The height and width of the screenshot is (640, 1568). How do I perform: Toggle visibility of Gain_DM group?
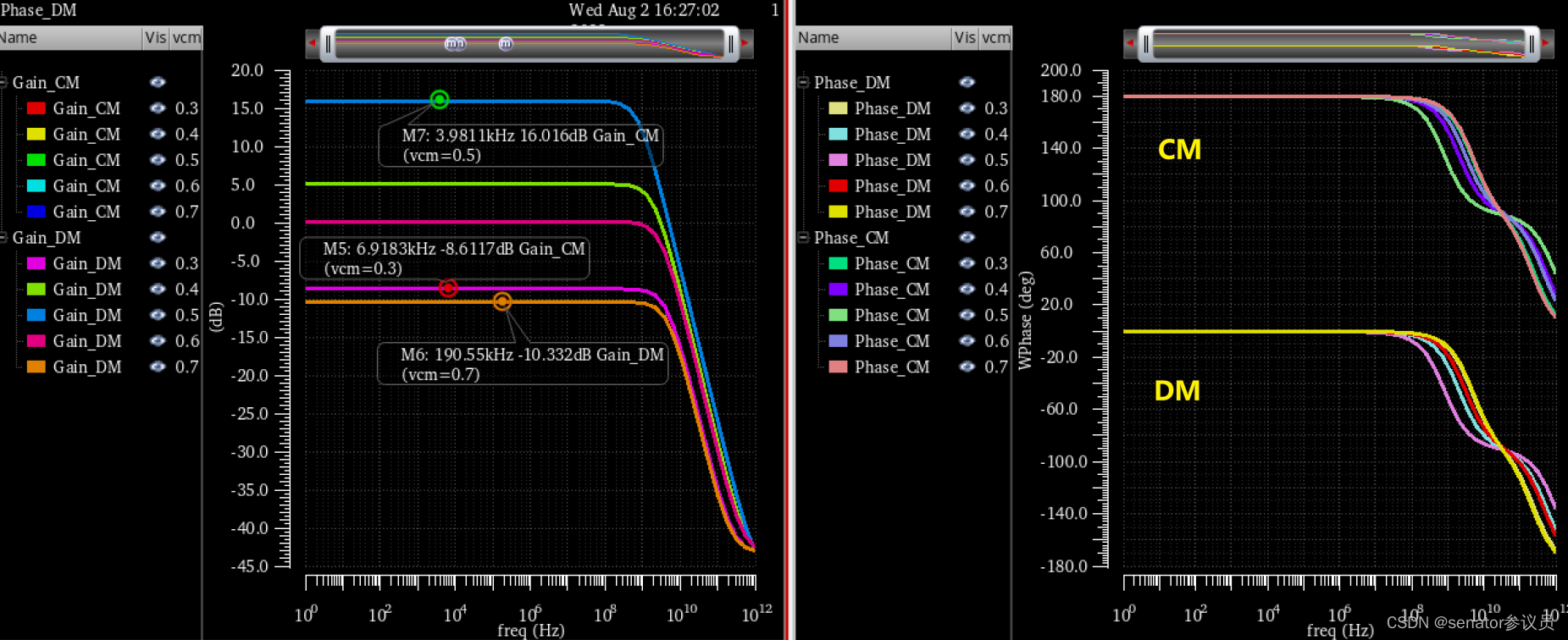(x=158, y=238)
